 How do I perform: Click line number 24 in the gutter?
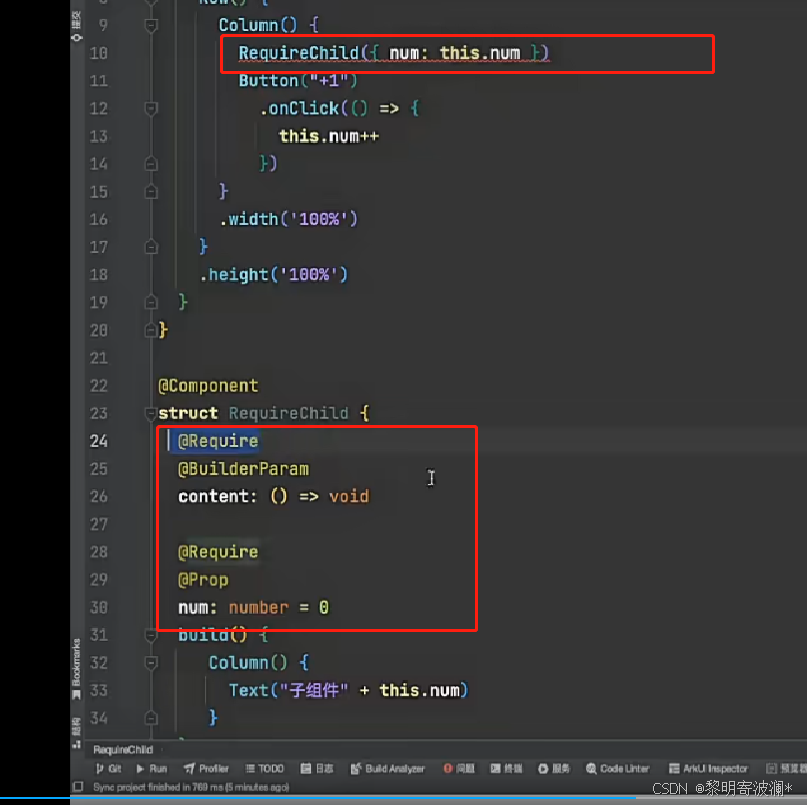tap(98, 441)
